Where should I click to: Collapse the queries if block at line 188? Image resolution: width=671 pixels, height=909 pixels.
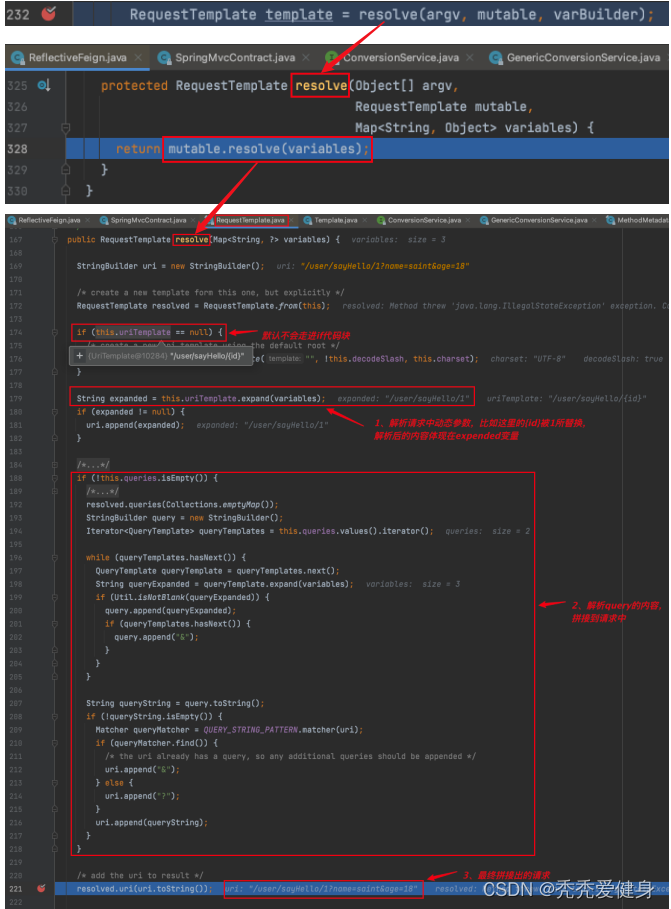pos(55,478)
